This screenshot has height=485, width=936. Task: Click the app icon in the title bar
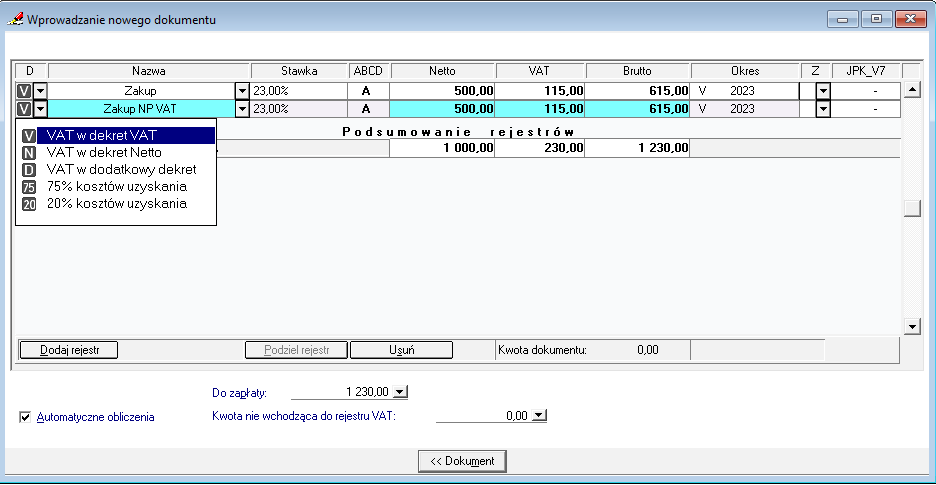tap(15, 19)
